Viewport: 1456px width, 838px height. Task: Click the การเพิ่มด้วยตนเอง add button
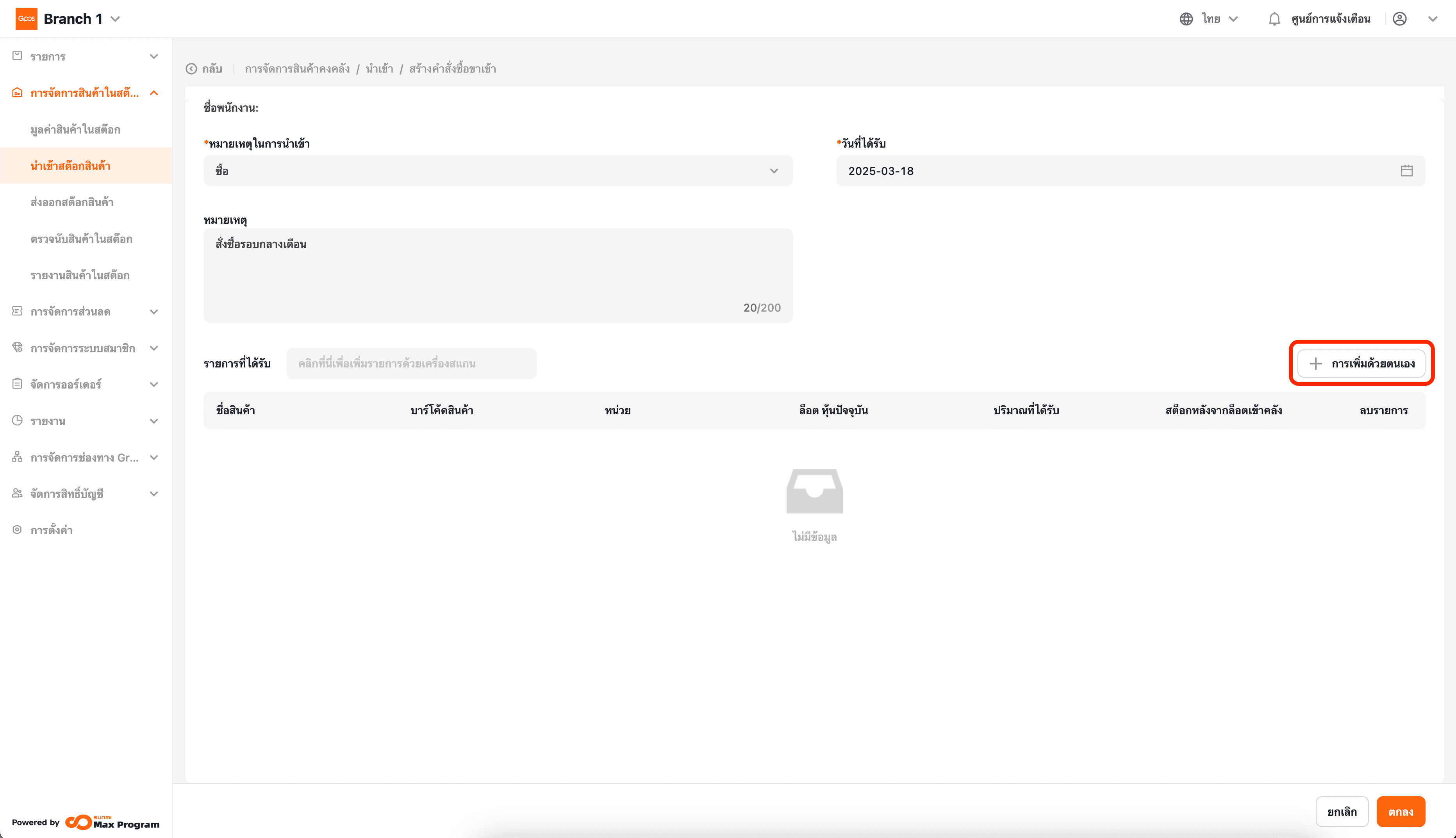(1361, 363)
